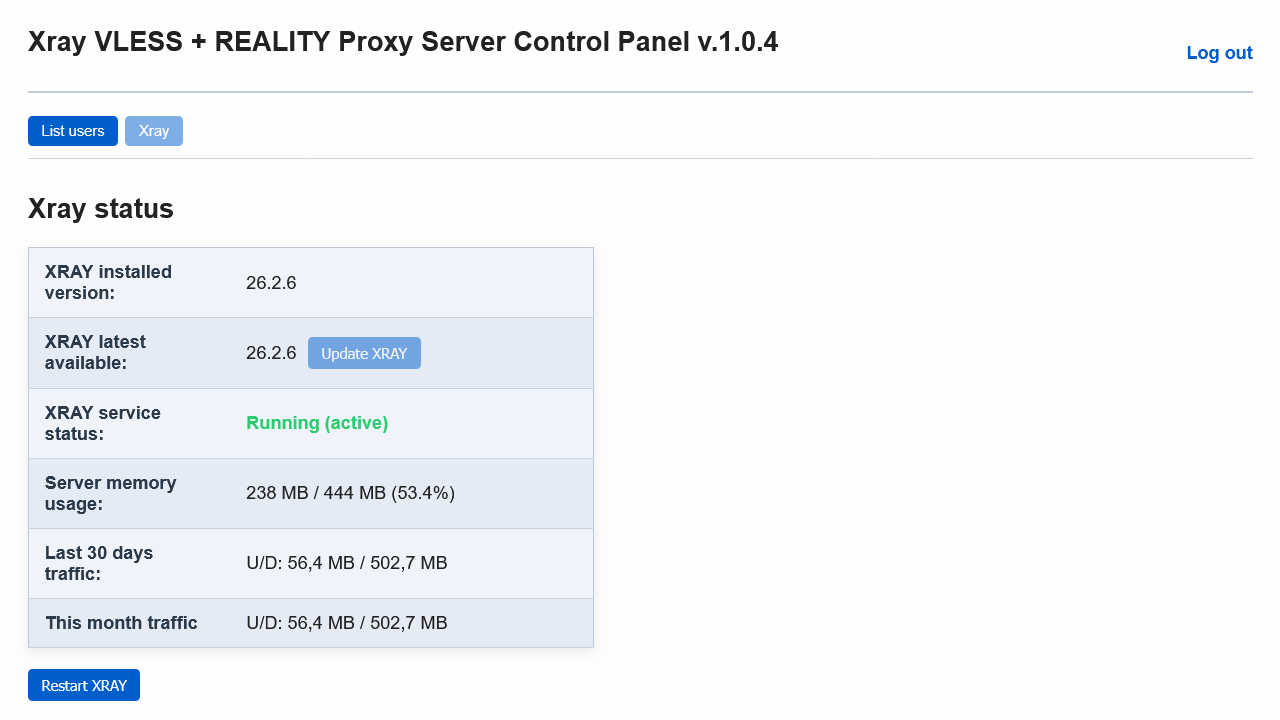1280x720 pixels.
Task: Click the 238 MB / 444 MB memory value
Action: point(350,493)
